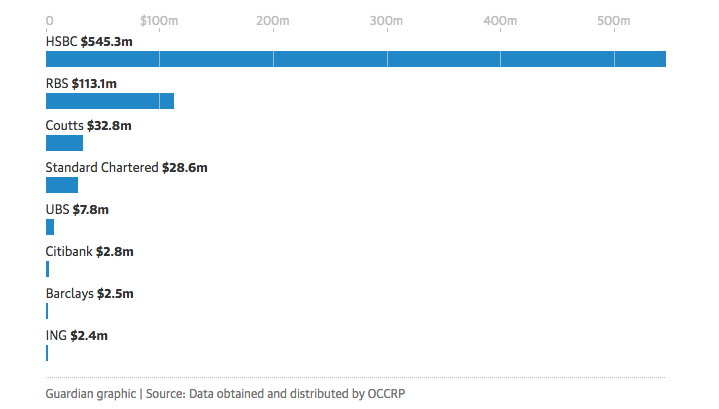Select the ING $2.4m label
This screenshot has width=719, height=409.
(x=76, y=336)
